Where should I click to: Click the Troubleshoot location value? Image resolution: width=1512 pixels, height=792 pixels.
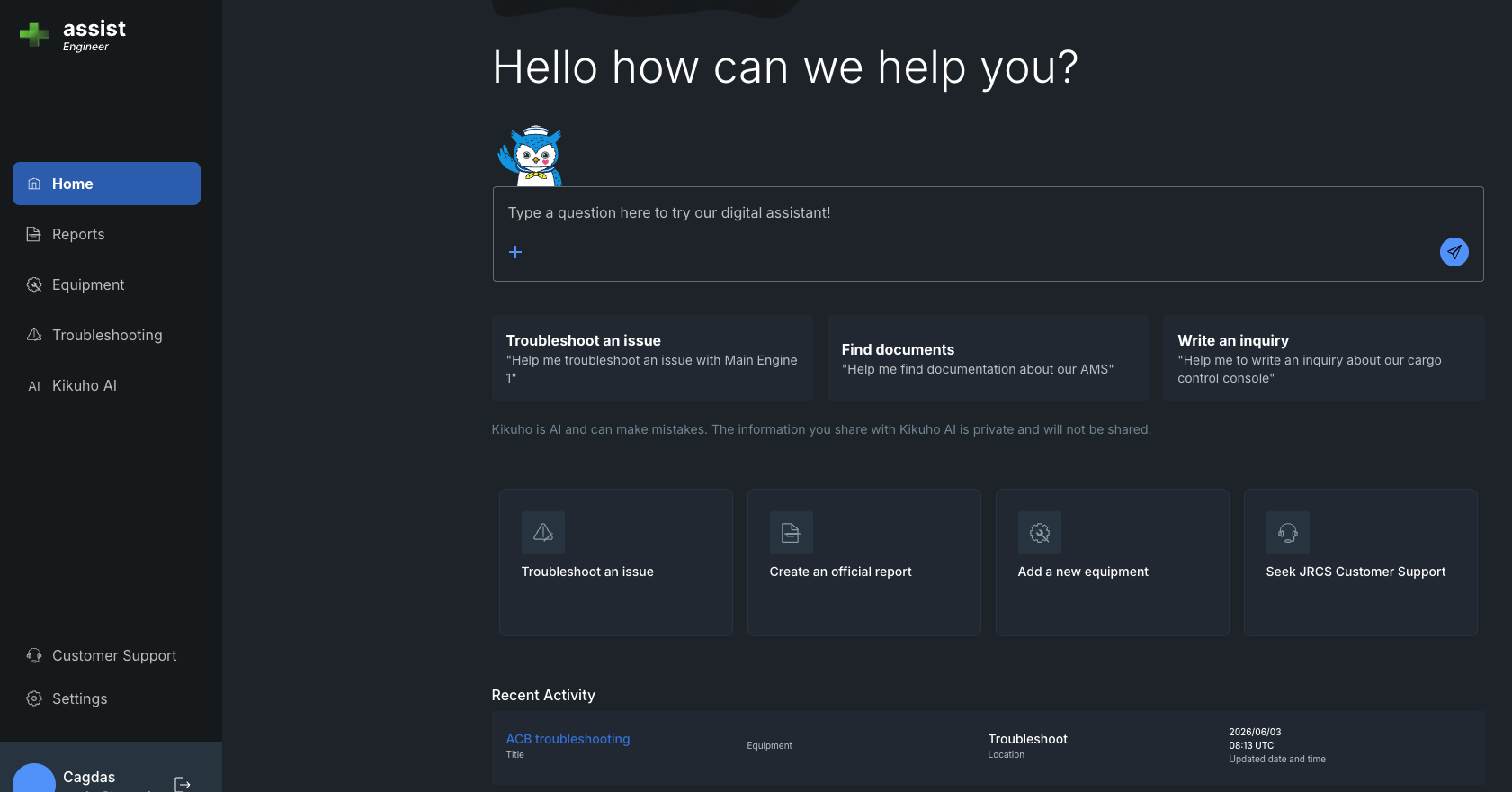1027,739
